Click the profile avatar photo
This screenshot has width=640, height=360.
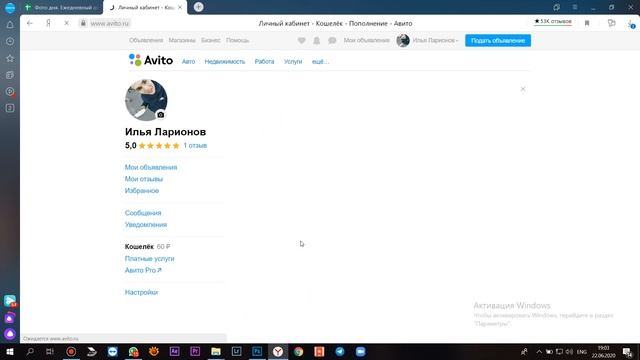pyautogui.click(x=146, y=100)
